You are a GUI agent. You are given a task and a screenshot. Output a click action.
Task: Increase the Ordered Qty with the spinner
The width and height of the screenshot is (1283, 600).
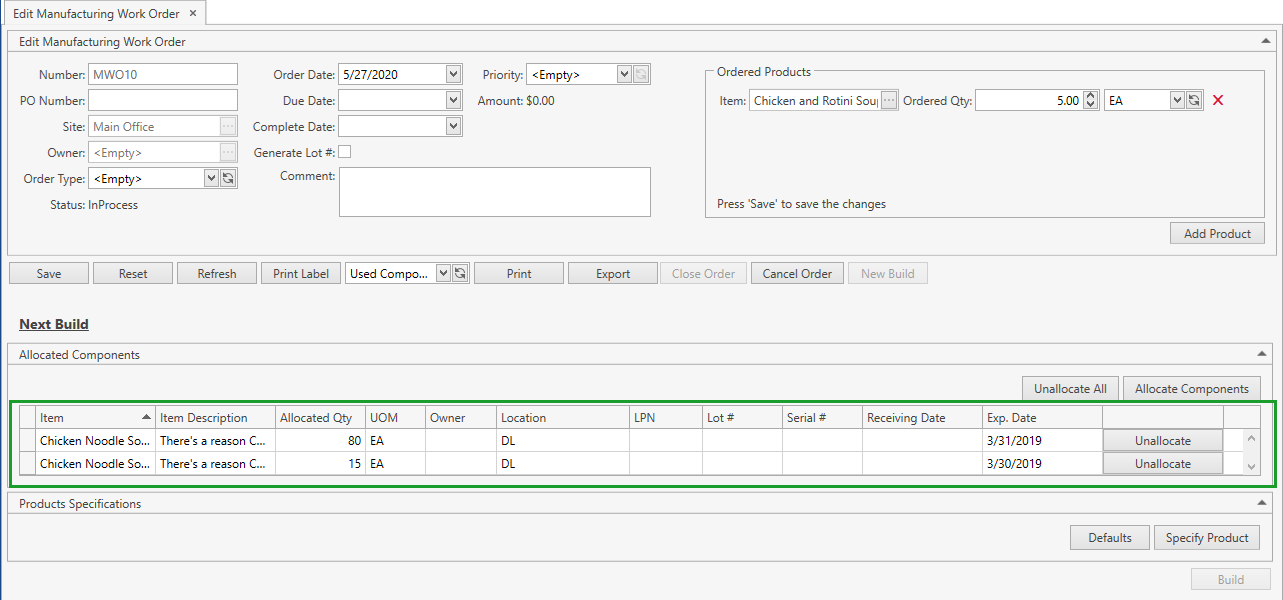[x=1090, y=96]
